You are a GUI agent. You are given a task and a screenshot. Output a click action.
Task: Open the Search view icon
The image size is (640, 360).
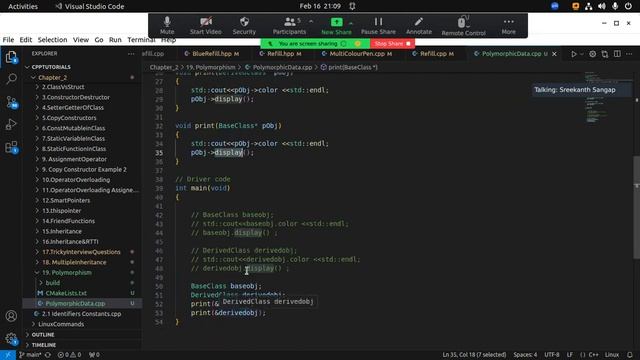point(11,79)
